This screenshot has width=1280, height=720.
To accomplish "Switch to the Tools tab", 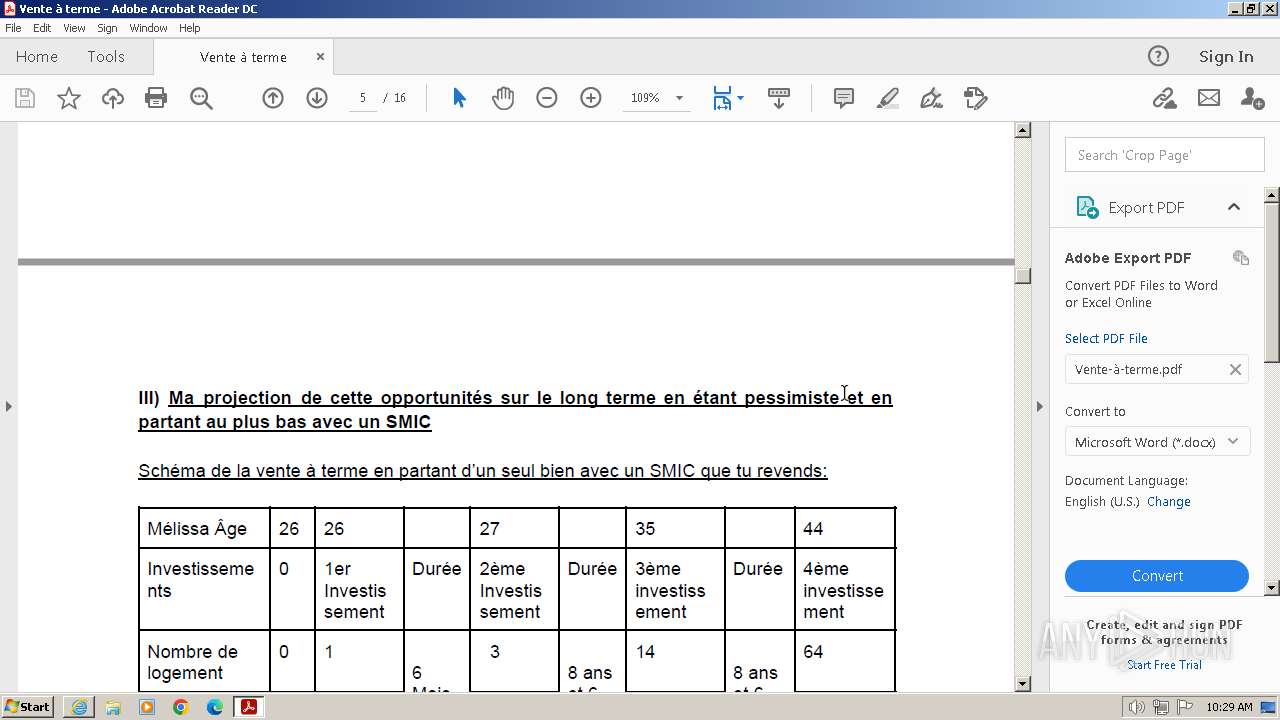I will 106,57.
